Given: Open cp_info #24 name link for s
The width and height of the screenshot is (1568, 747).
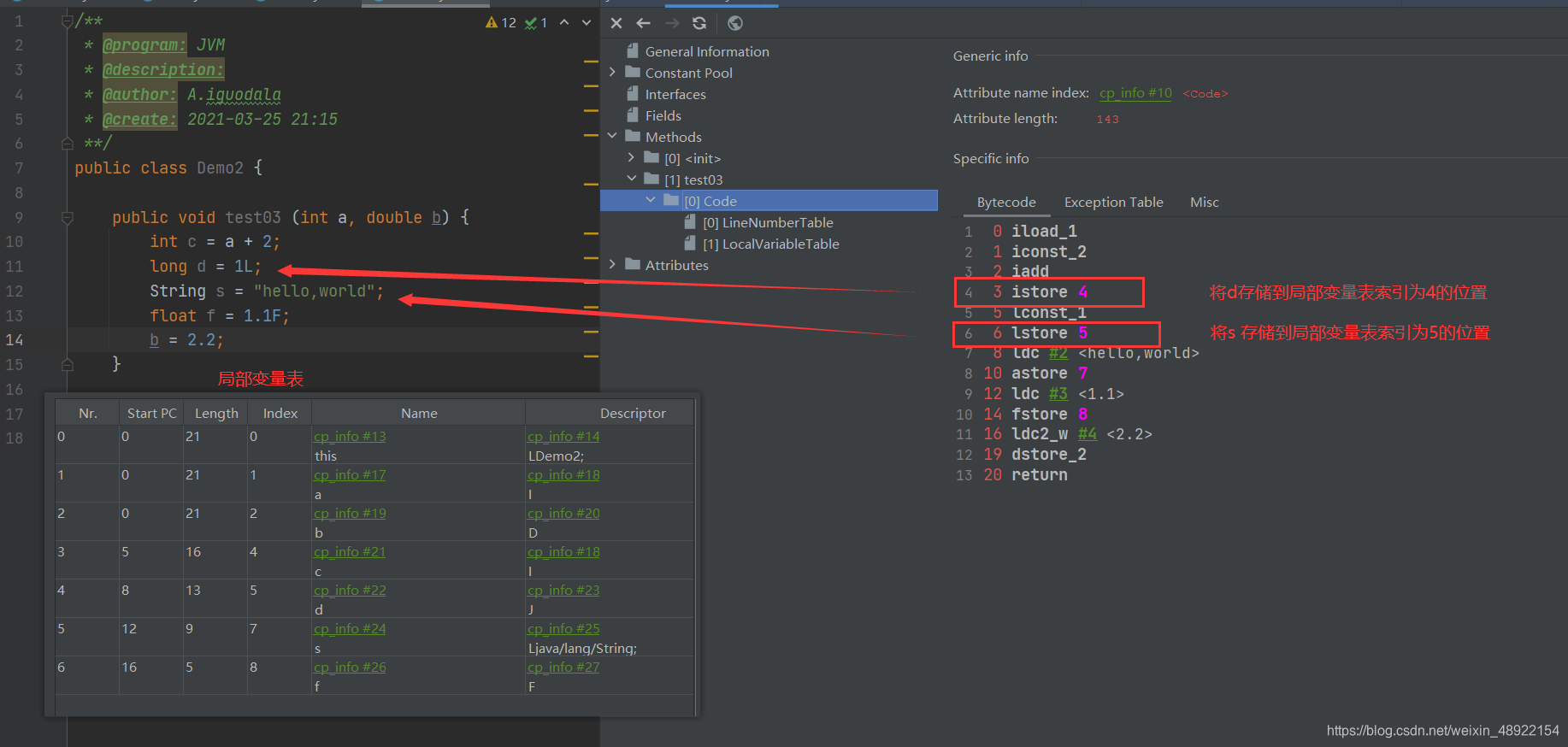Looking at the screenshot, I should (x=350, y=629).
